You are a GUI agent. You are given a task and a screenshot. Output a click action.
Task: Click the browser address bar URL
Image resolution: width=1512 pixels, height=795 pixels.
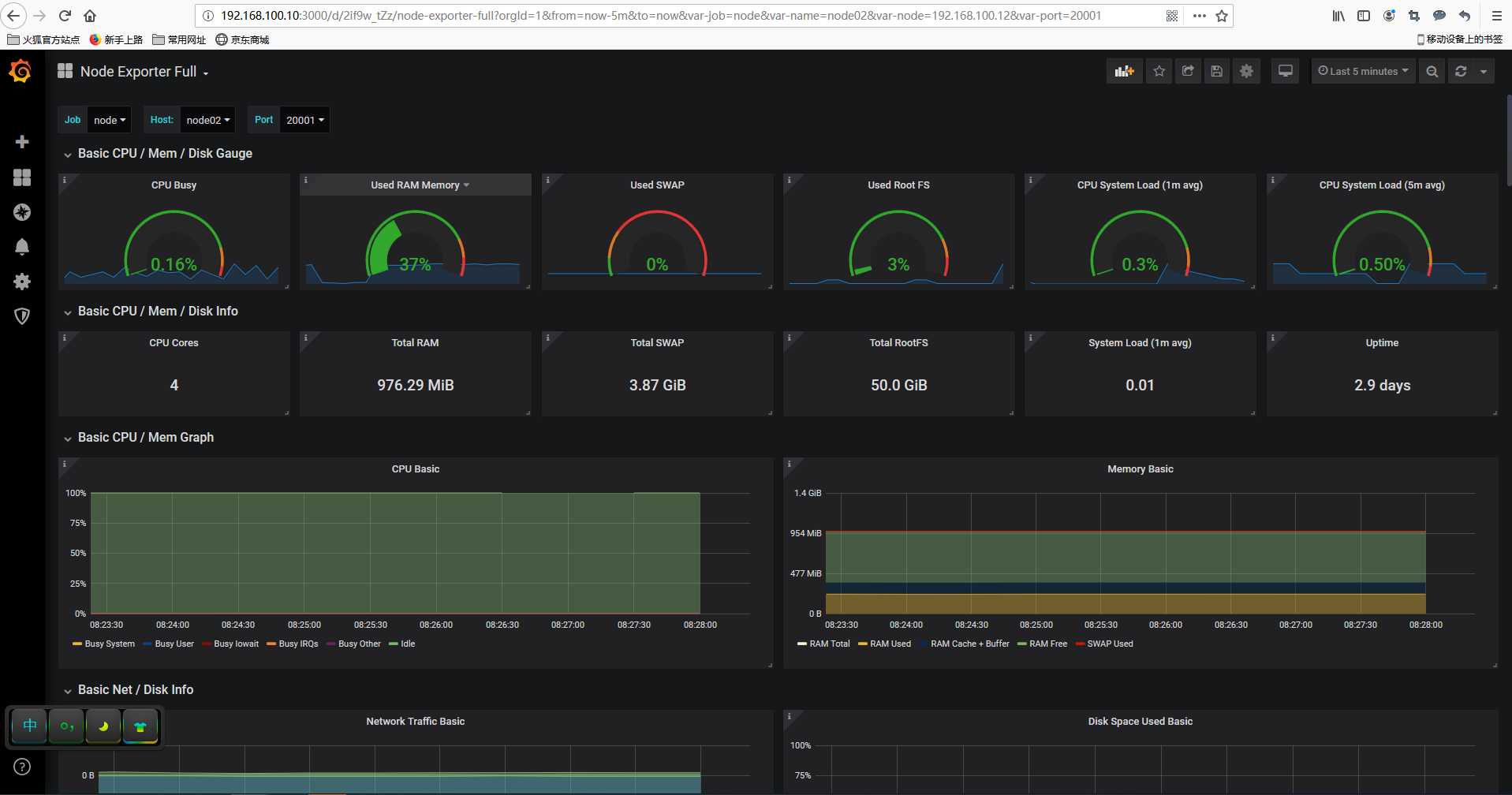(x=661, y=16)
